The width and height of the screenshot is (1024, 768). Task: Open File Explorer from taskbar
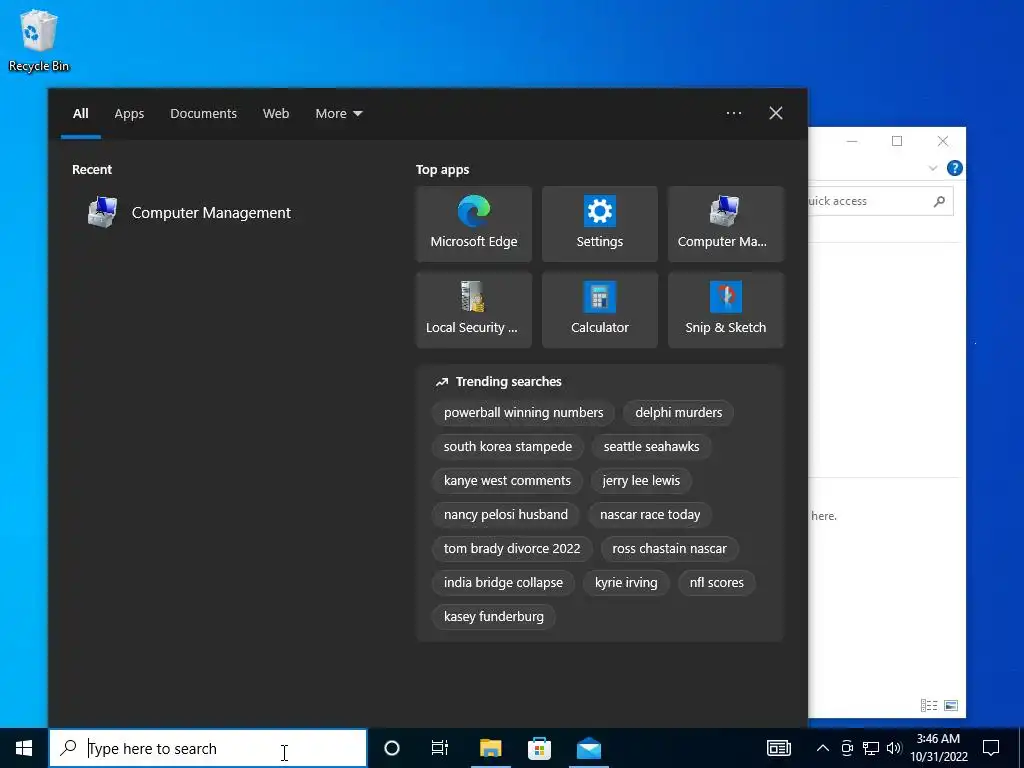[x=490, y=748]
